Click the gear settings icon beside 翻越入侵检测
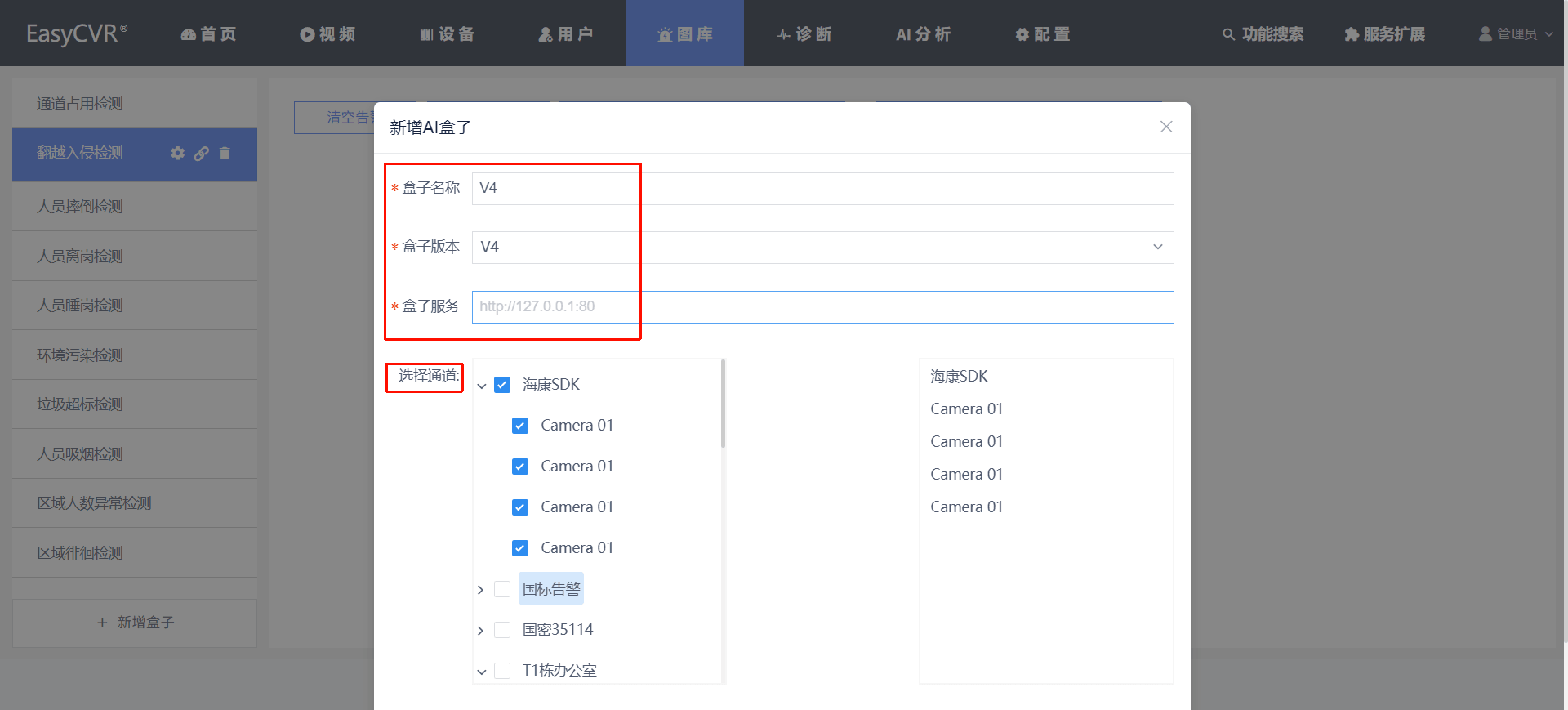 [177, 153]
